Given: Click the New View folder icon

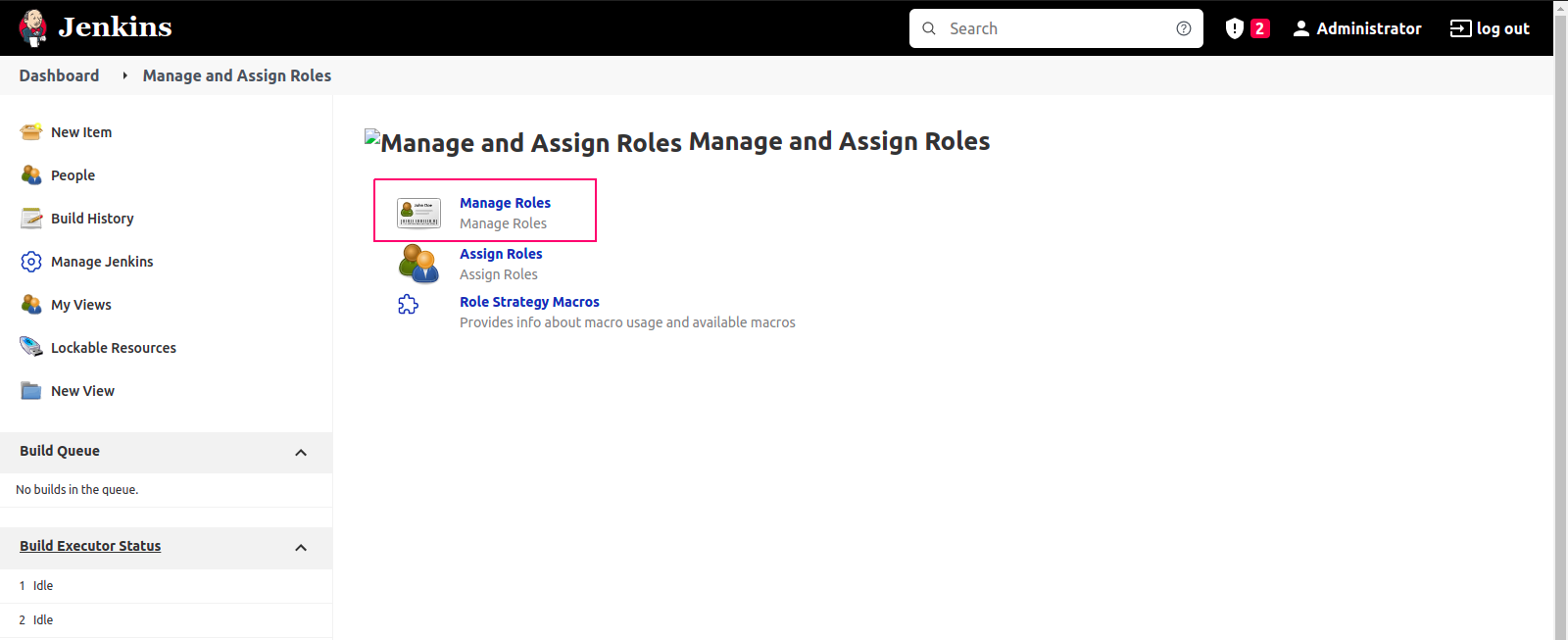Looking at the screenshot, I should pyautogui.click(x=31, y=391).
